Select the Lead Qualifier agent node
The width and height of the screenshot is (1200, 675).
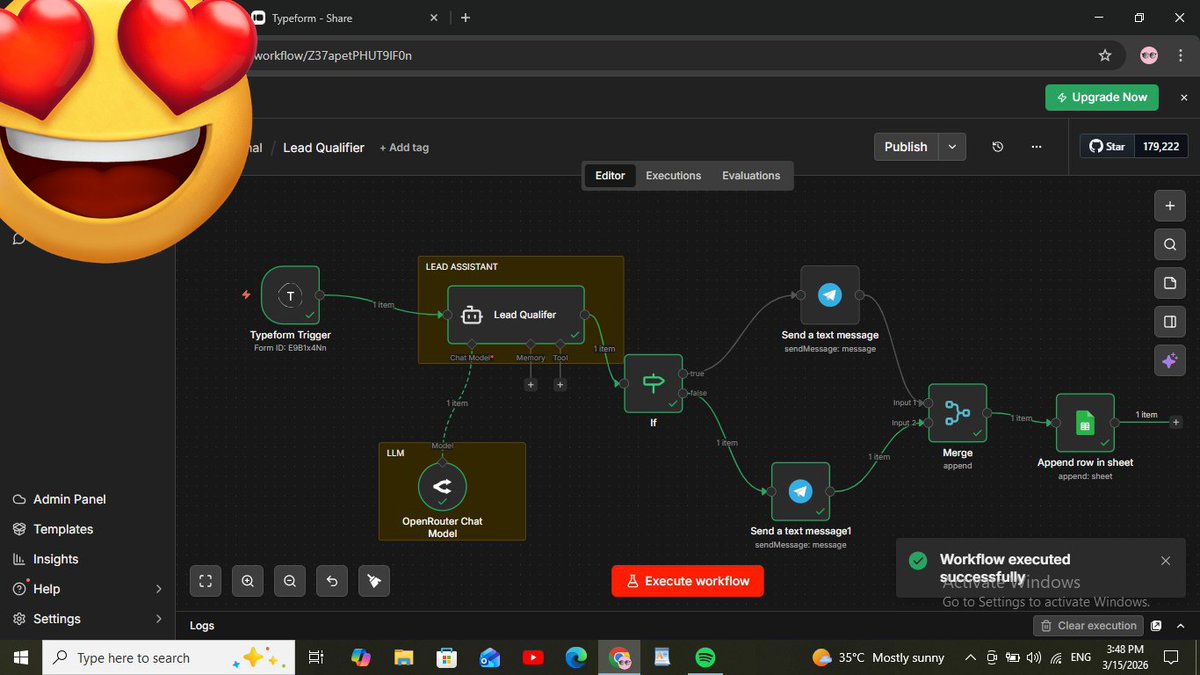[515, 315]
